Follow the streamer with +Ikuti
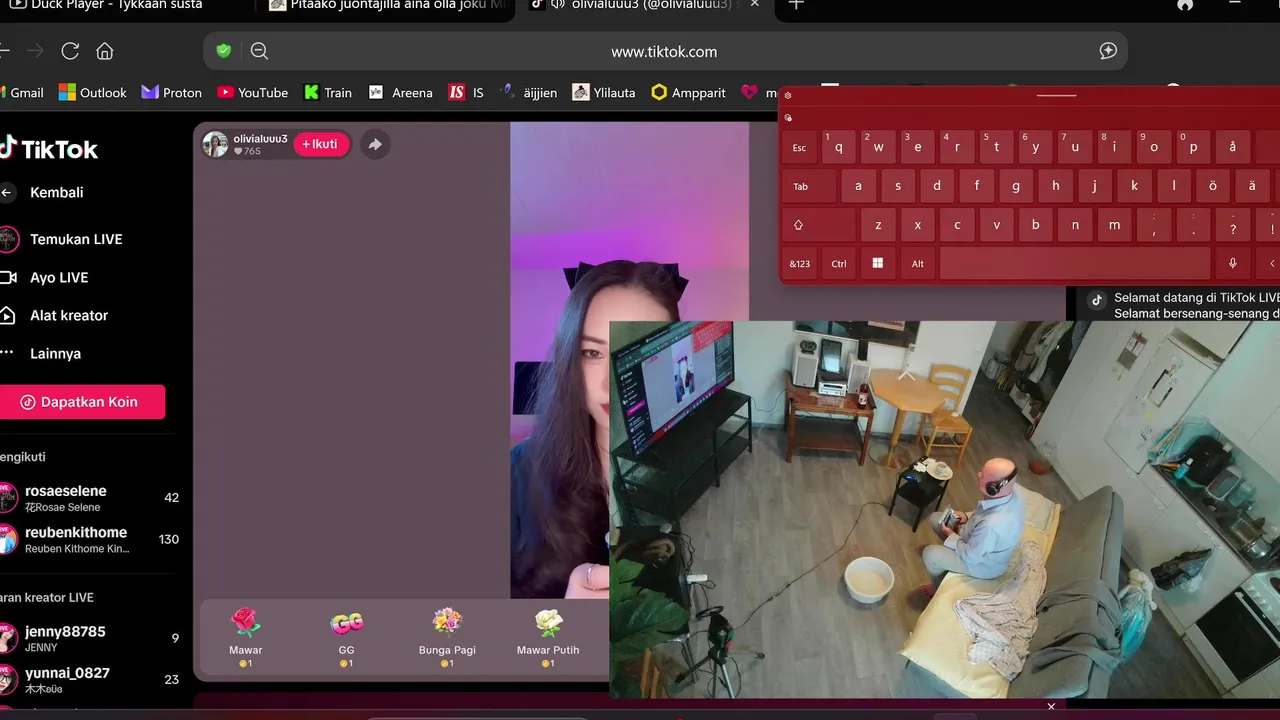Image resolution: width=1280 pixels, height=720 pixels. (x=320, y=144)
